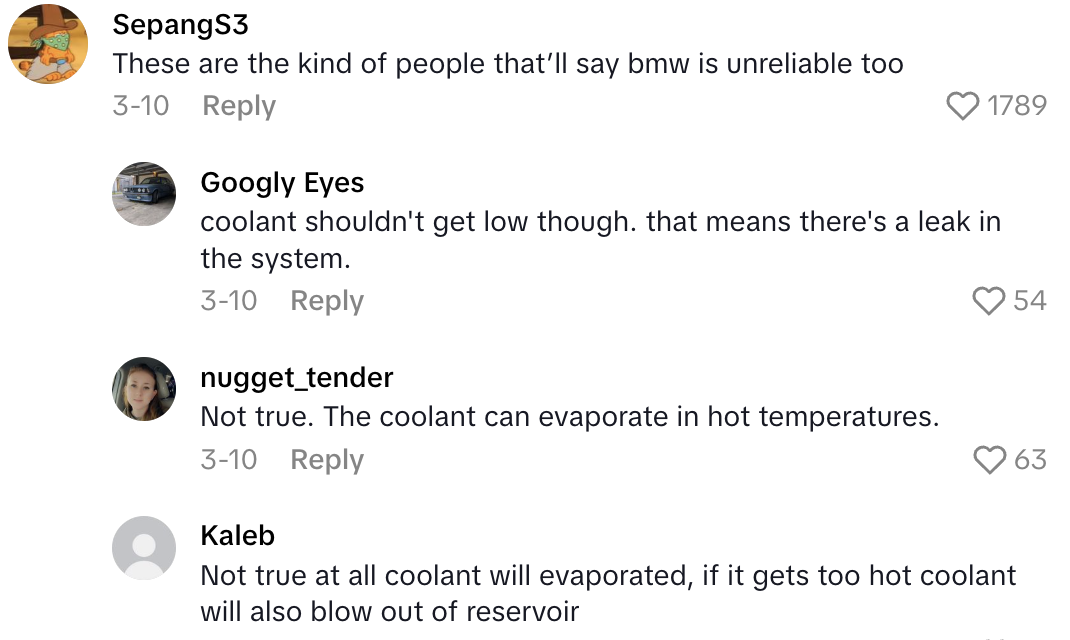Reply to Googly Eyes' leak comment
The height and width of the screenshot is (640, 1070).
pyautogui.click(x=327, y=301)
